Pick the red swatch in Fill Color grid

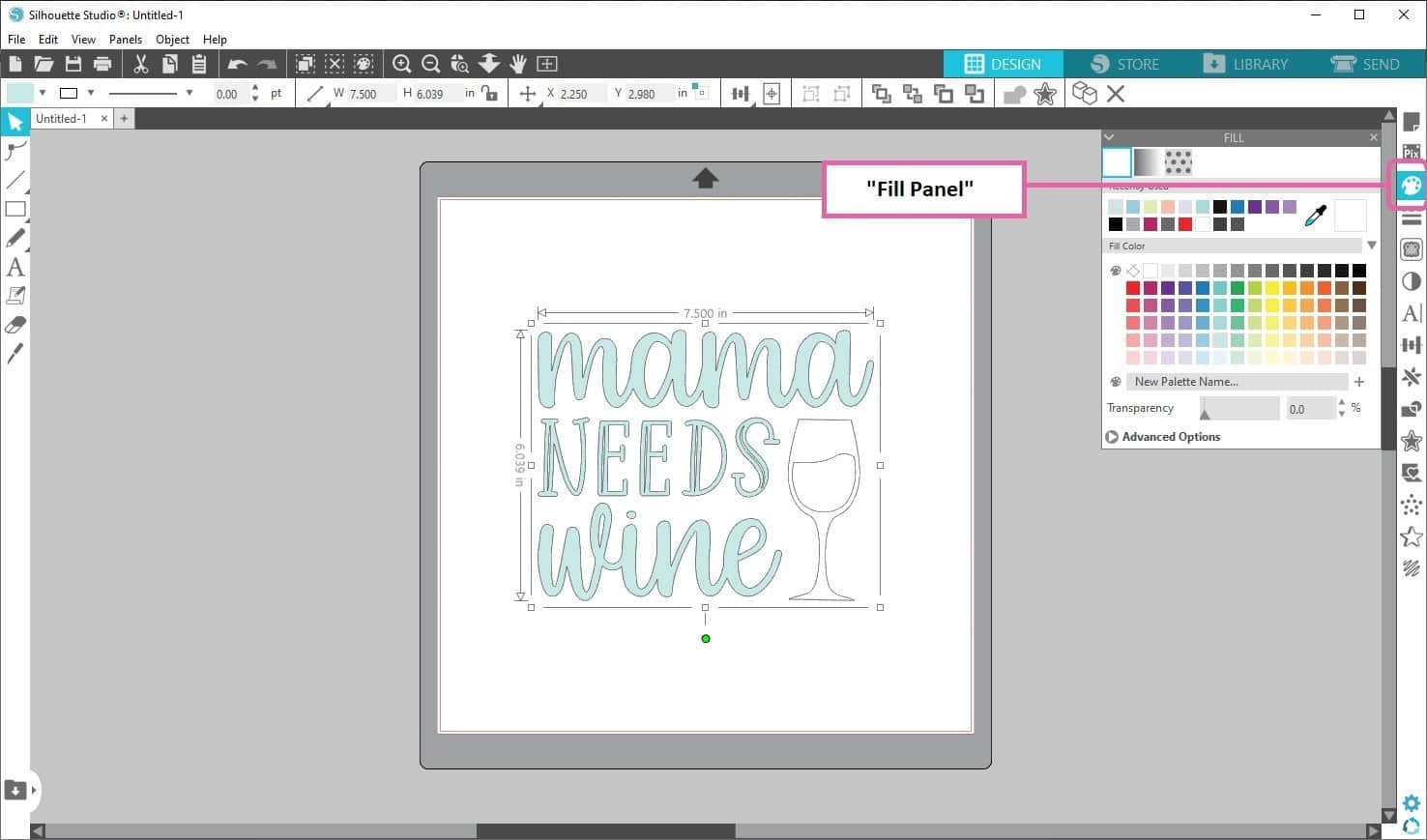1132,287
